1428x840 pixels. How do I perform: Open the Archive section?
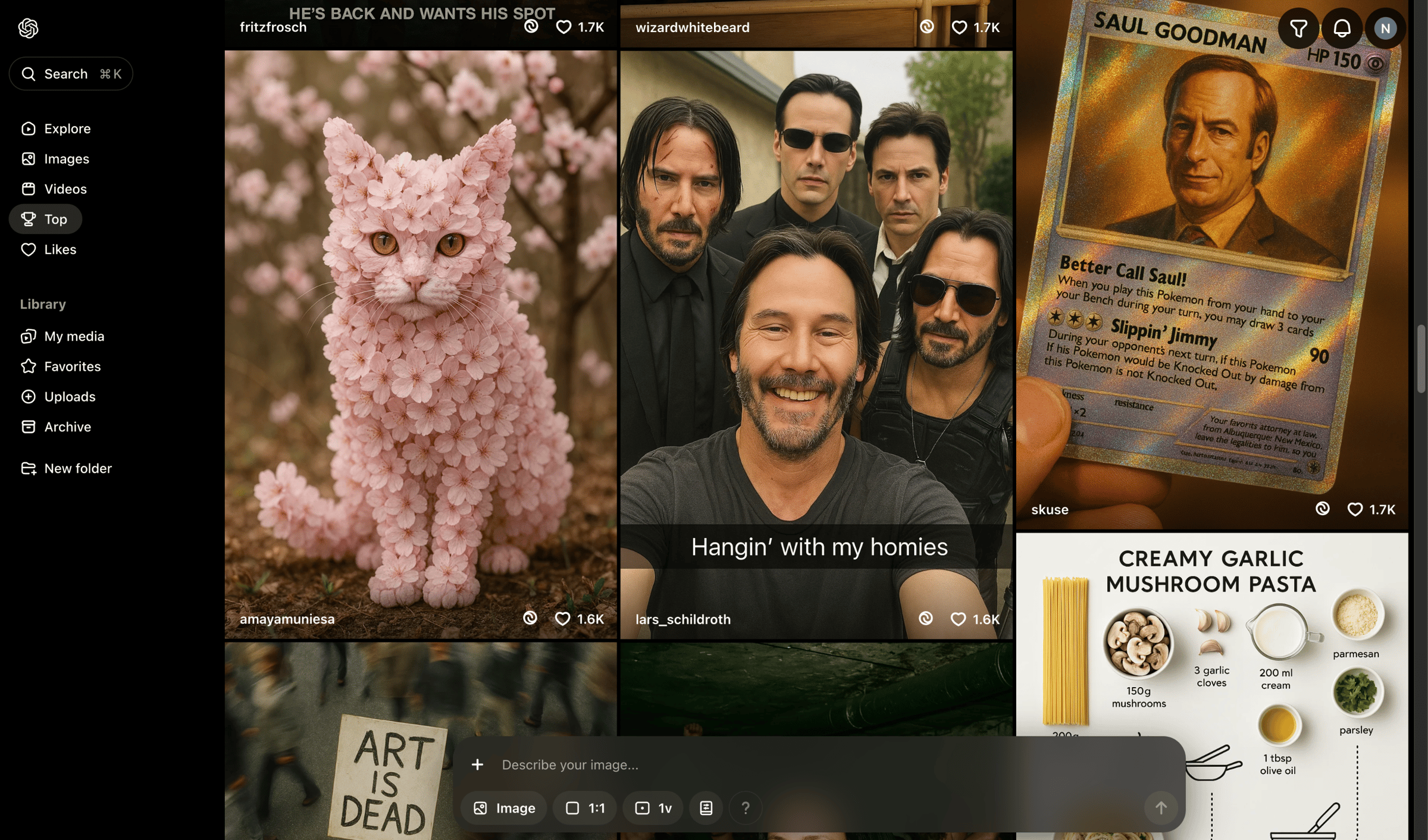(x=55, y=427)
